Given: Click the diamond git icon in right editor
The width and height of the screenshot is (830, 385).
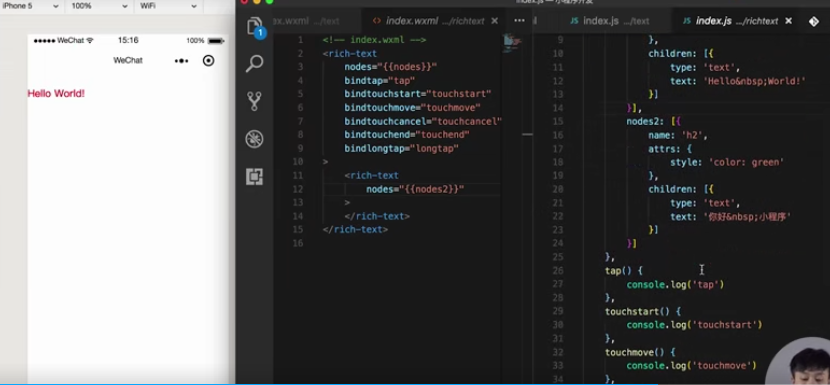Looking at the screenshot, I should coord(814,21).
